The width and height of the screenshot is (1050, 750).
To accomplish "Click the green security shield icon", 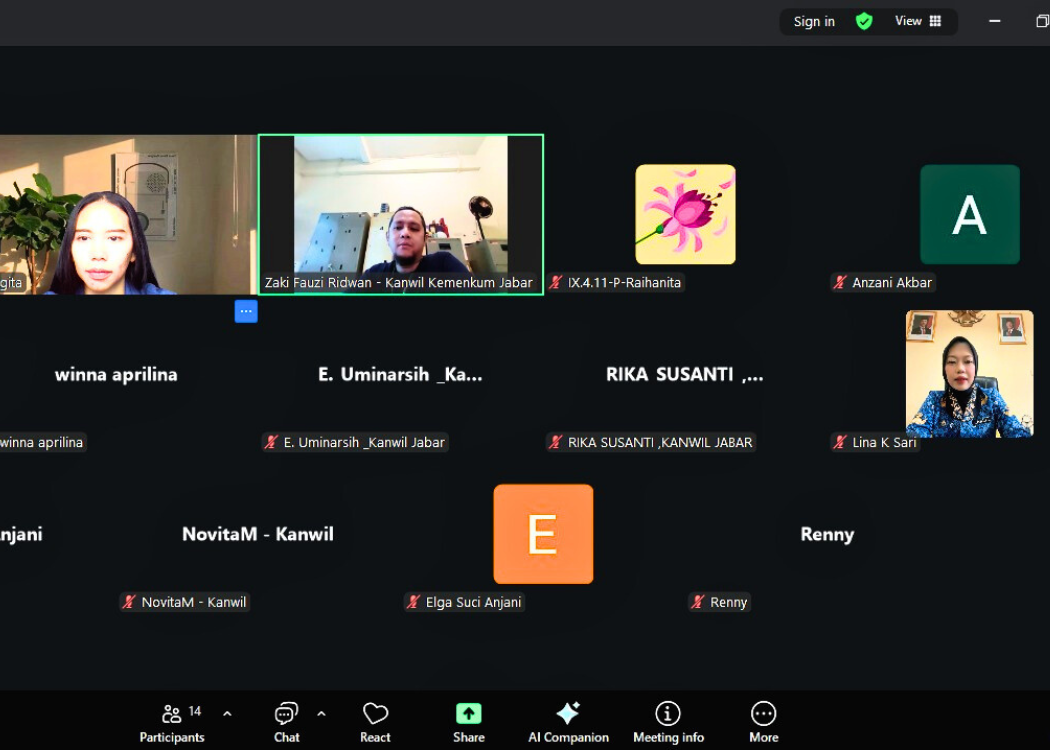I will tap(864, 22).
